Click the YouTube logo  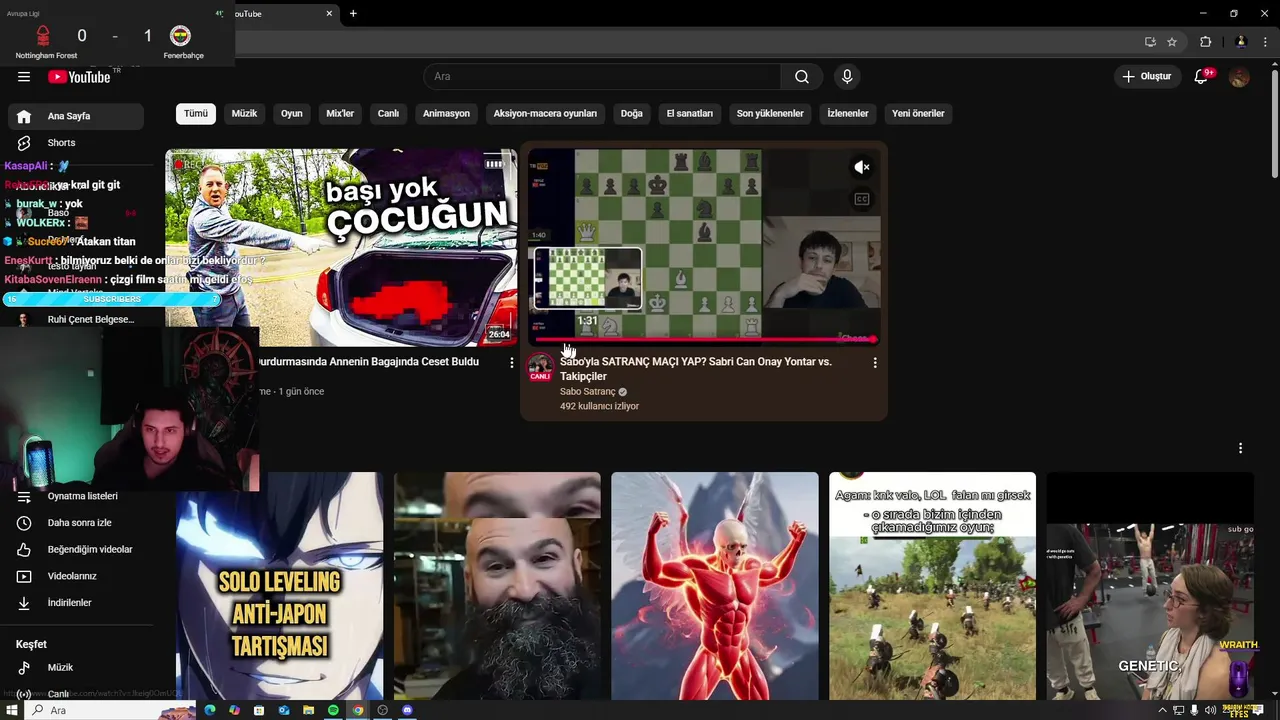80,77
